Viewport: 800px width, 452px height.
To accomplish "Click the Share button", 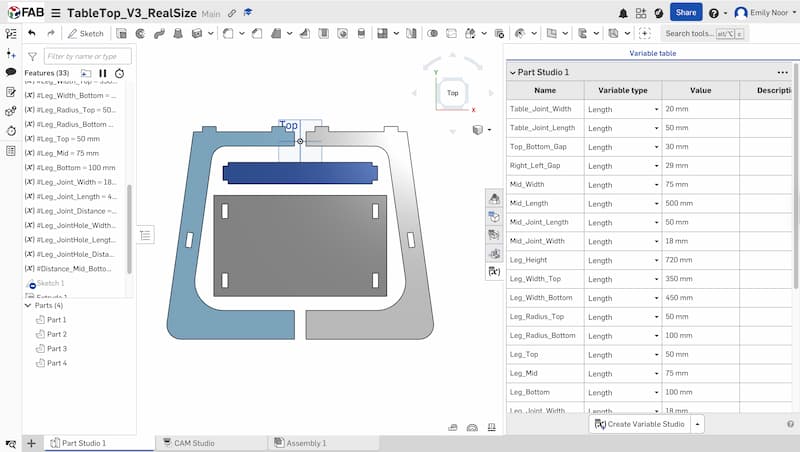I will click(x=686, y=13).
